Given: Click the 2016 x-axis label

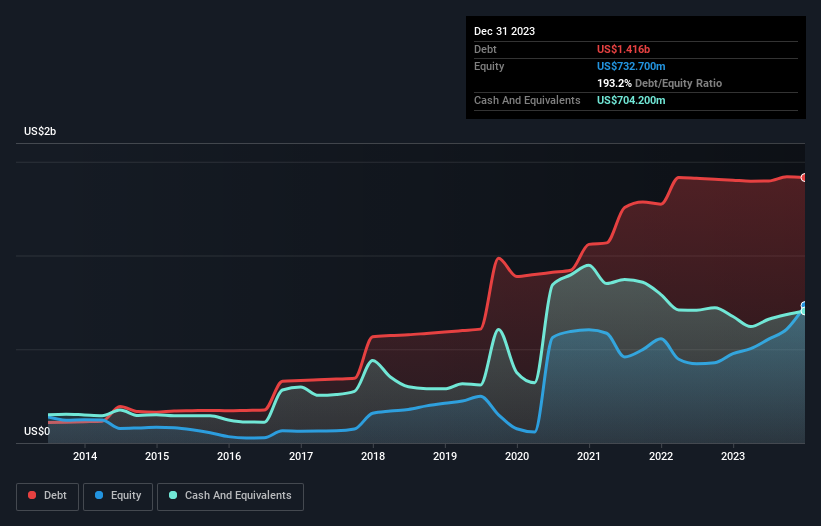Looking at the screenshot, I should click(x=229, y=456).
